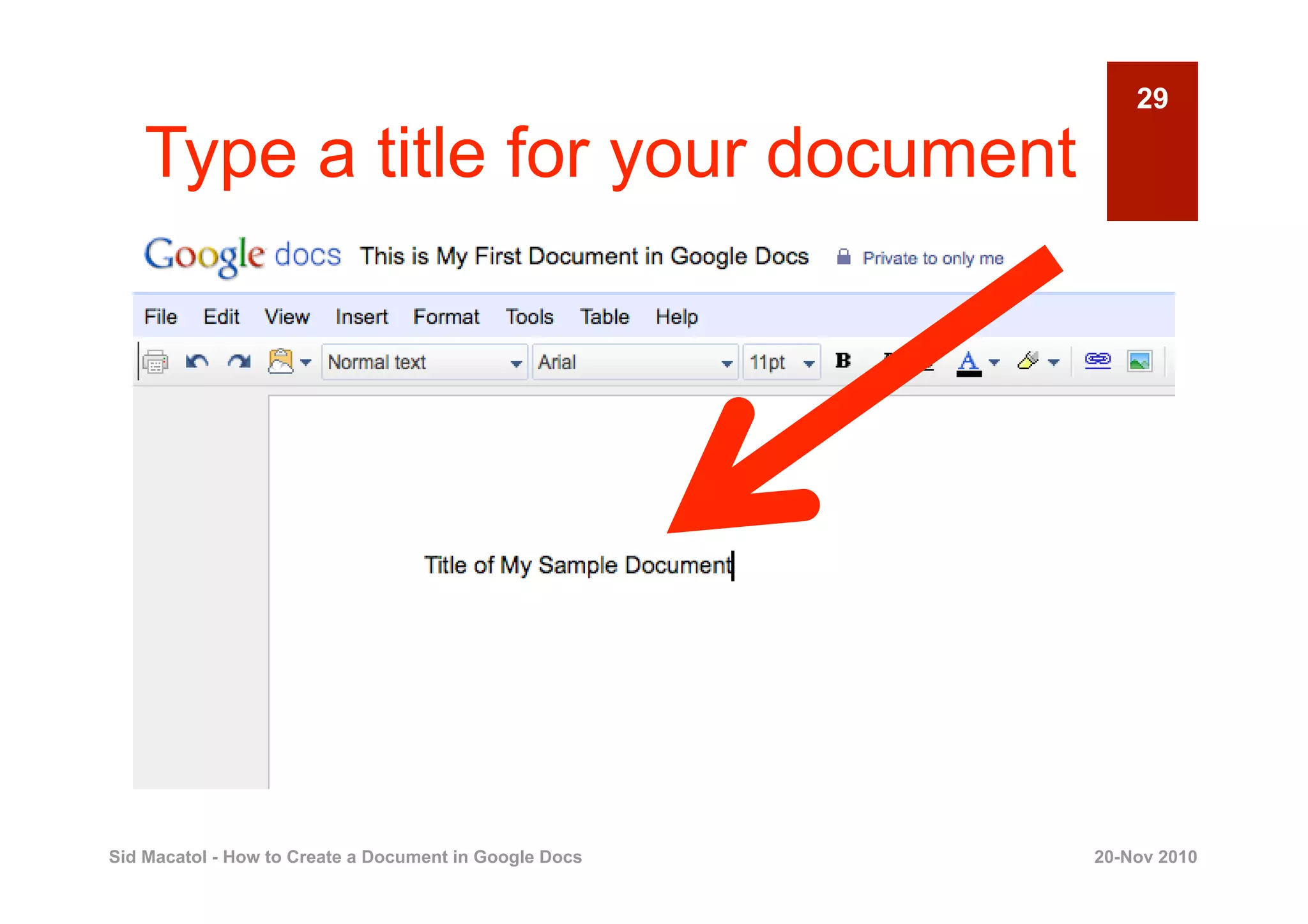Click the highlighter color icon

(x=1028, y=361)
